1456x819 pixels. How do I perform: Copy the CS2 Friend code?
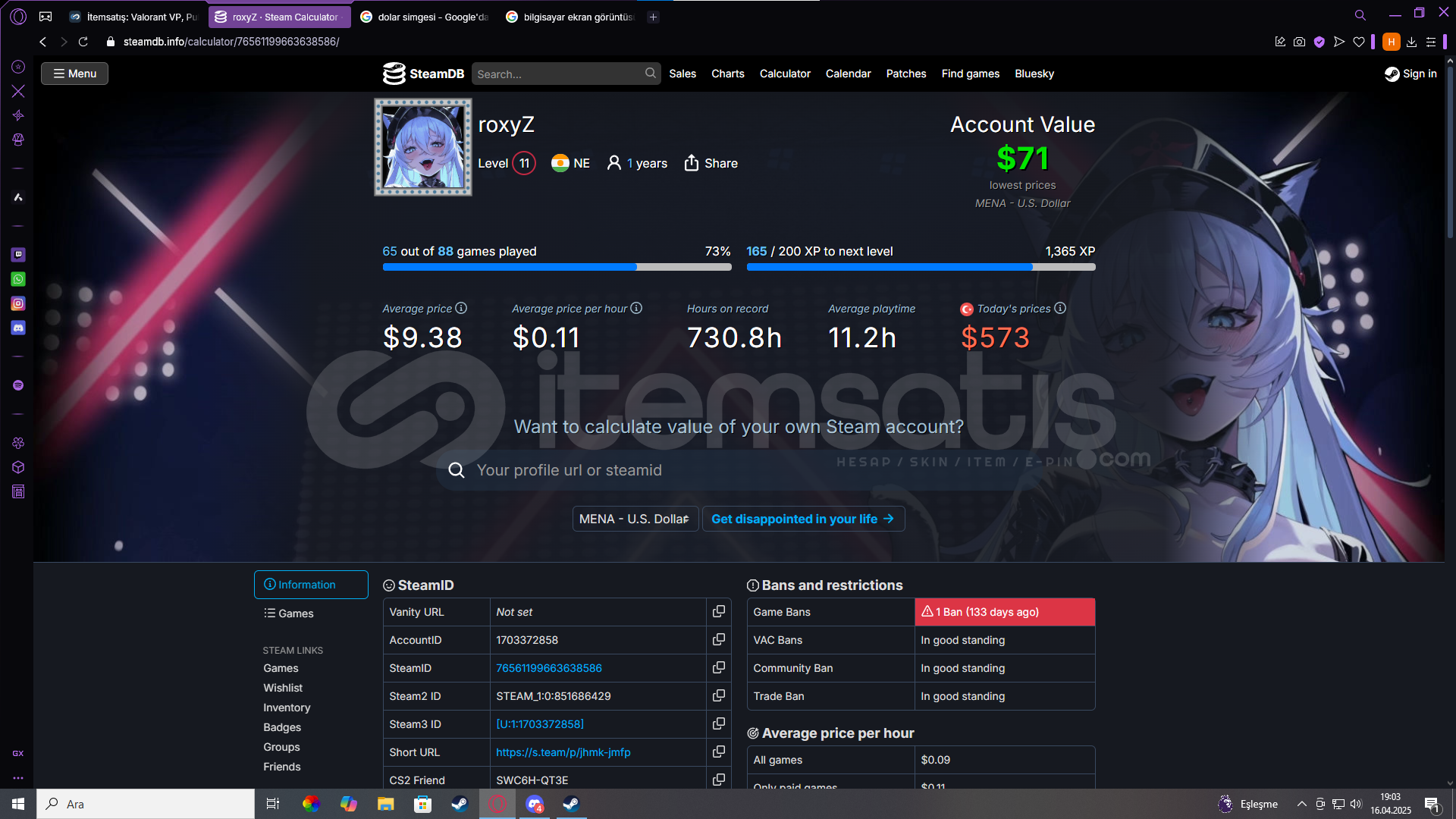click(719, 780)
